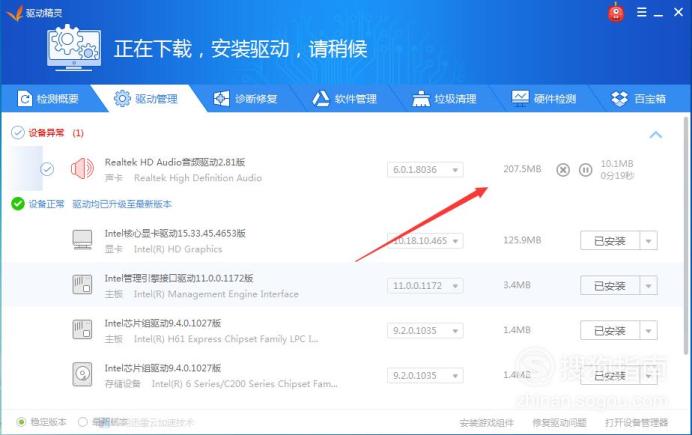
Task: Switch to the 软件管理 tab
Action: (345, 99)
